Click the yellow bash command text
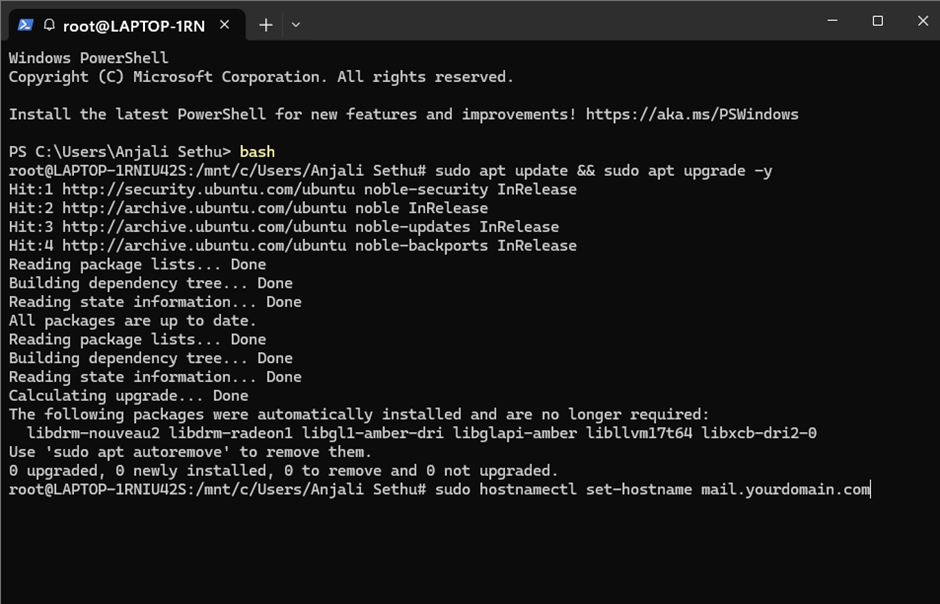This screenshot has height=604, width=940. tap(257, 152)
